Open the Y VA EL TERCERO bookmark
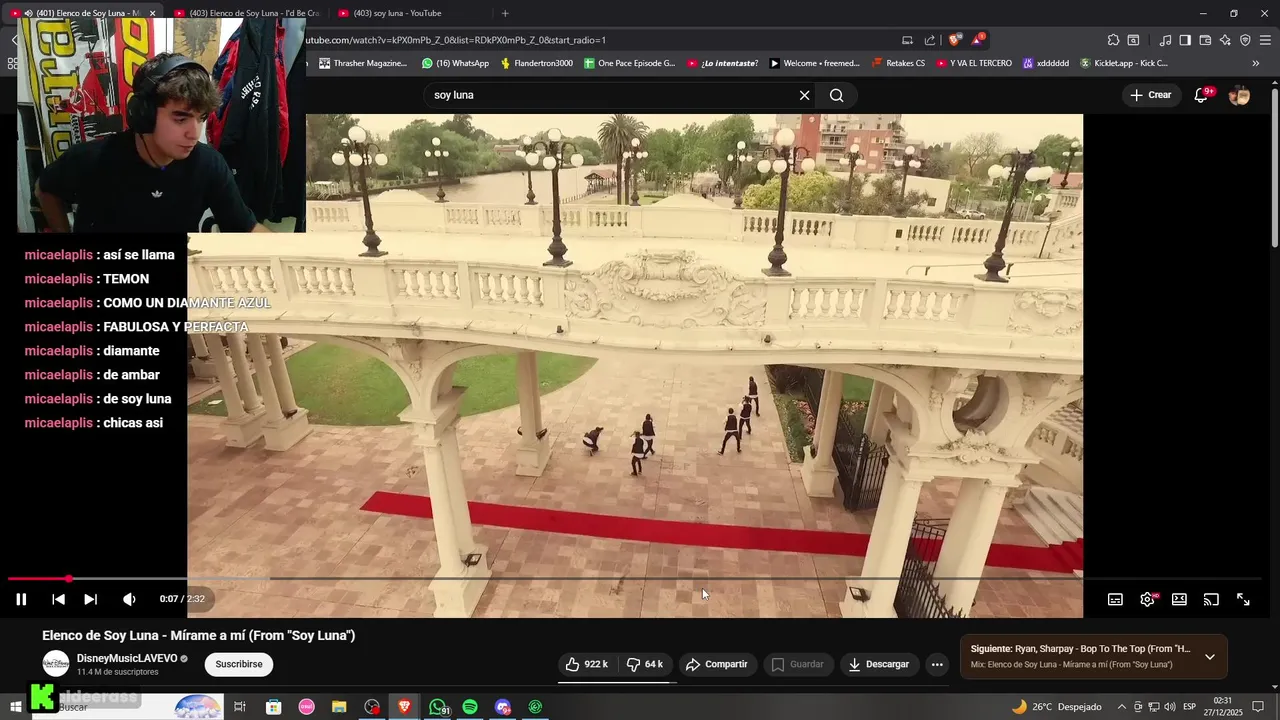The image size is (1280, 720). (974, 63)
